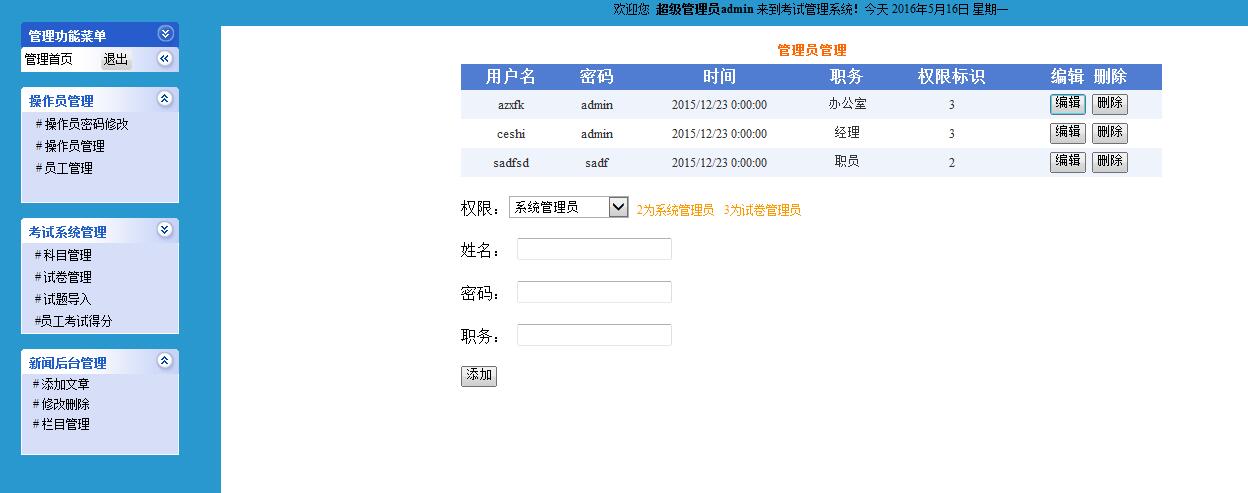This screenshot has height=493, width=1248.
Task: Click the 用户名 column header
Action: pos(511,77)
